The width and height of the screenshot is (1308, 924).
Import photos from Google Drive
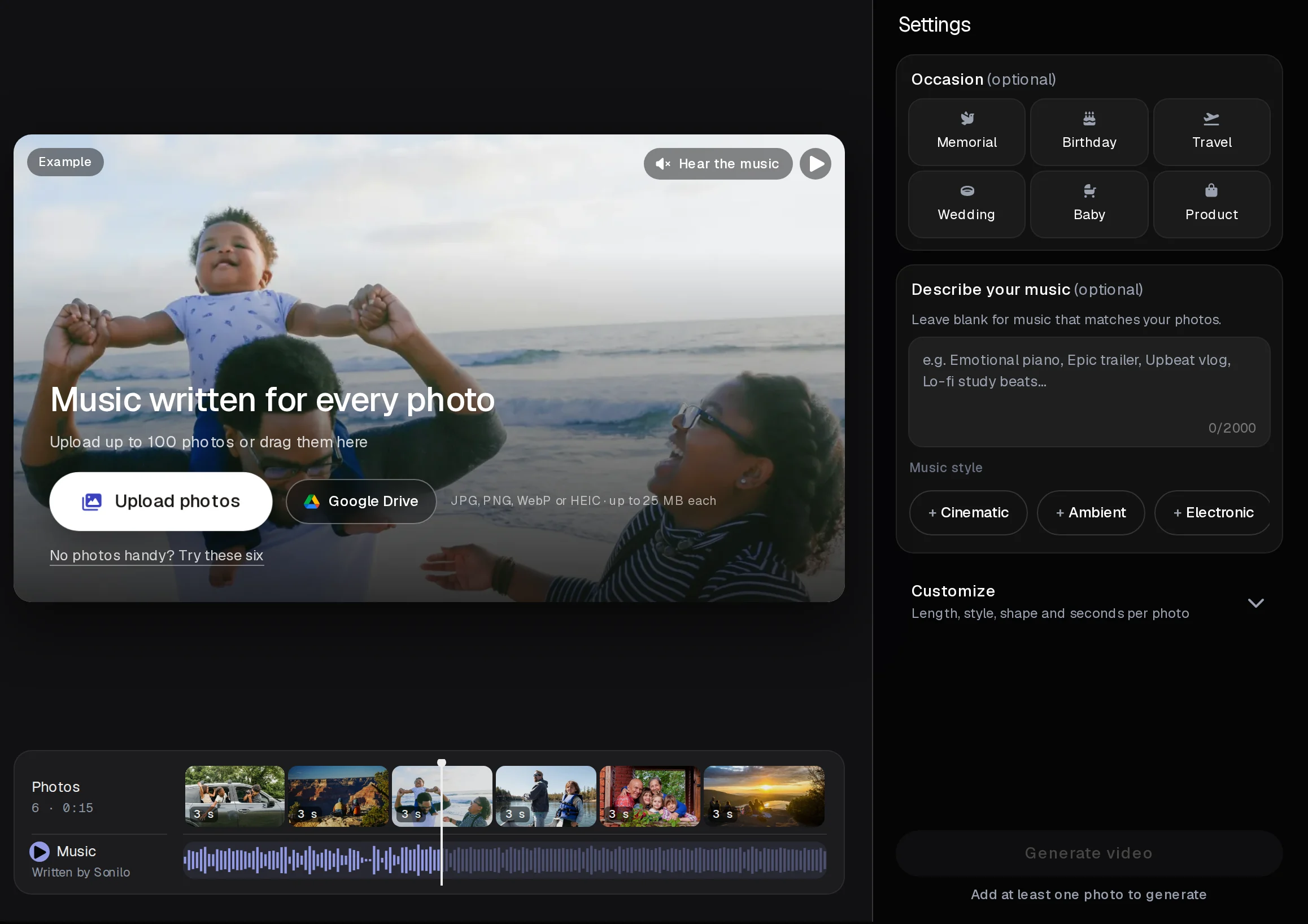pyautogui.click(x=361, y=502)
